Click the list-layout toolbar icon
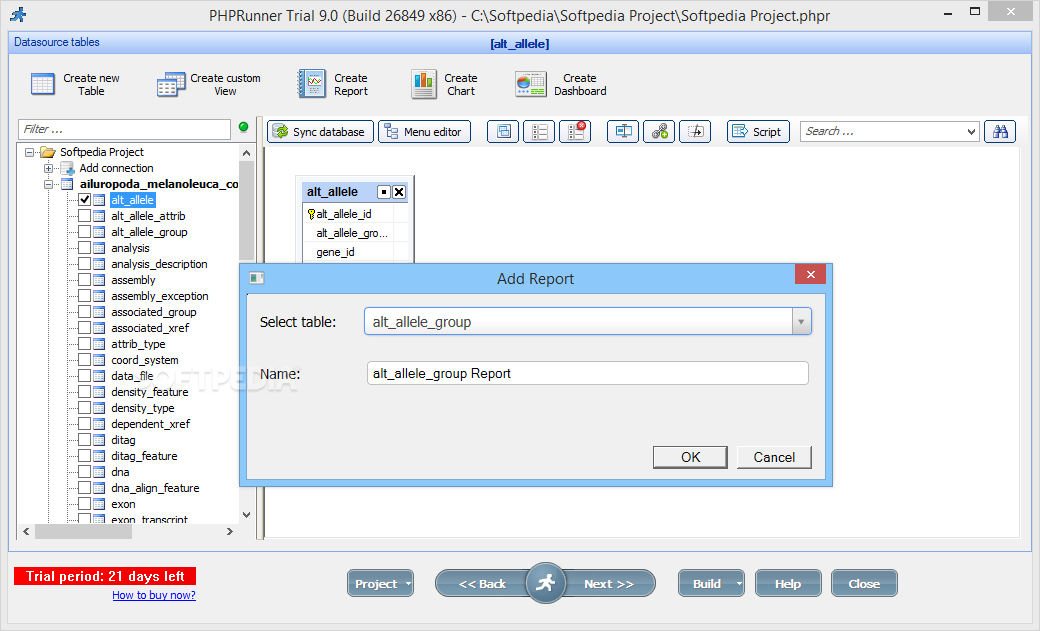 pos(539,131)
